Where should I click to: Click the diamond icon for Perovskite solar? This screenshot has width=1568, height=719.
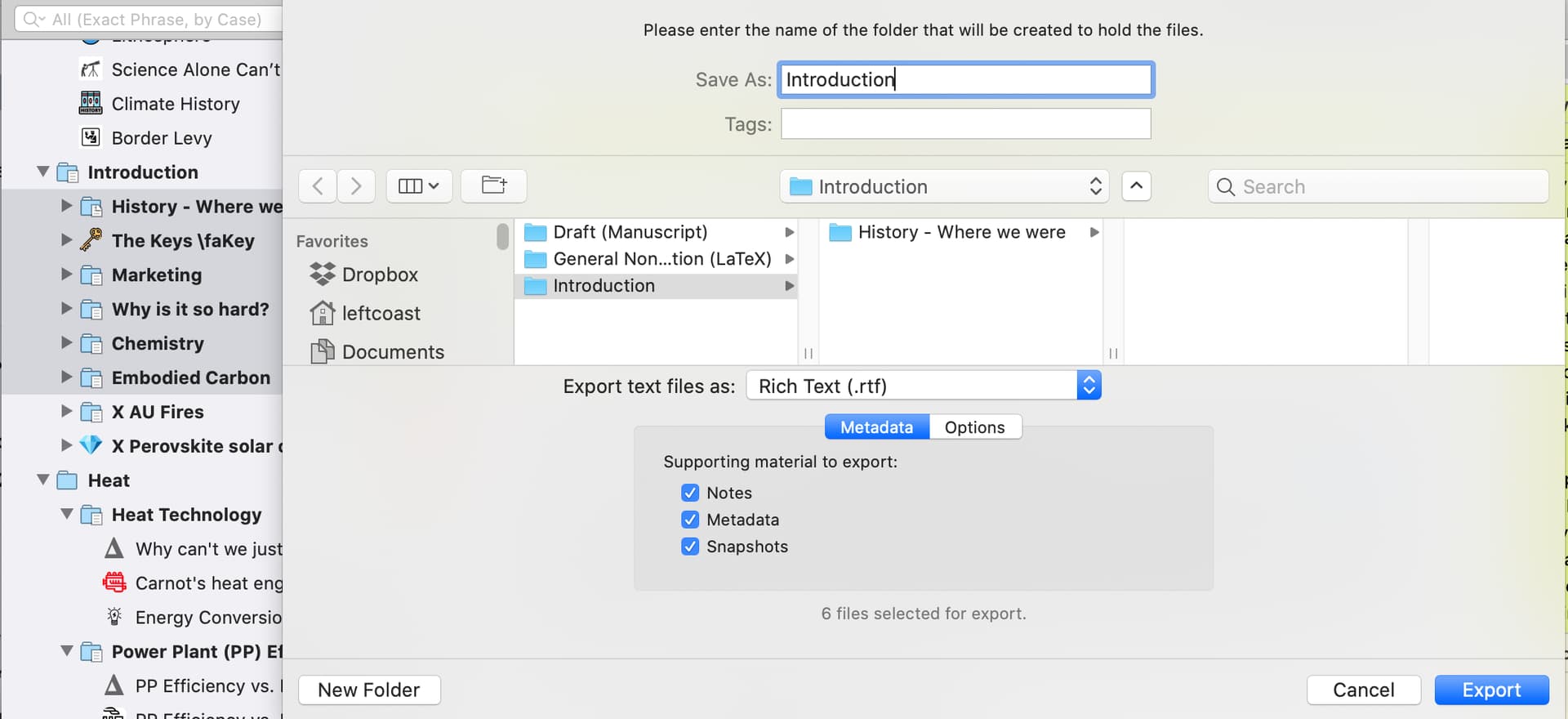(91, 445)
